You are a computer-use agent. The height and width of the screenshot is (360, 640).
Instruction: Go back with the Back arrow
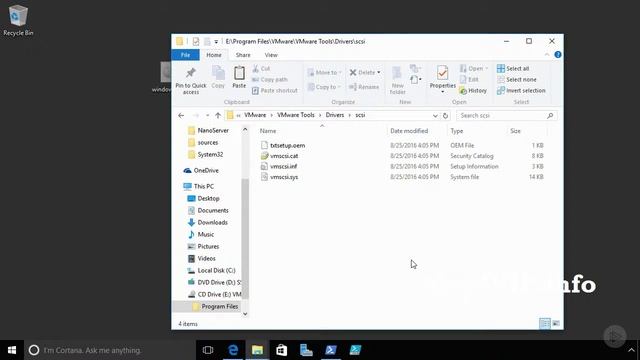coord(181,116)
